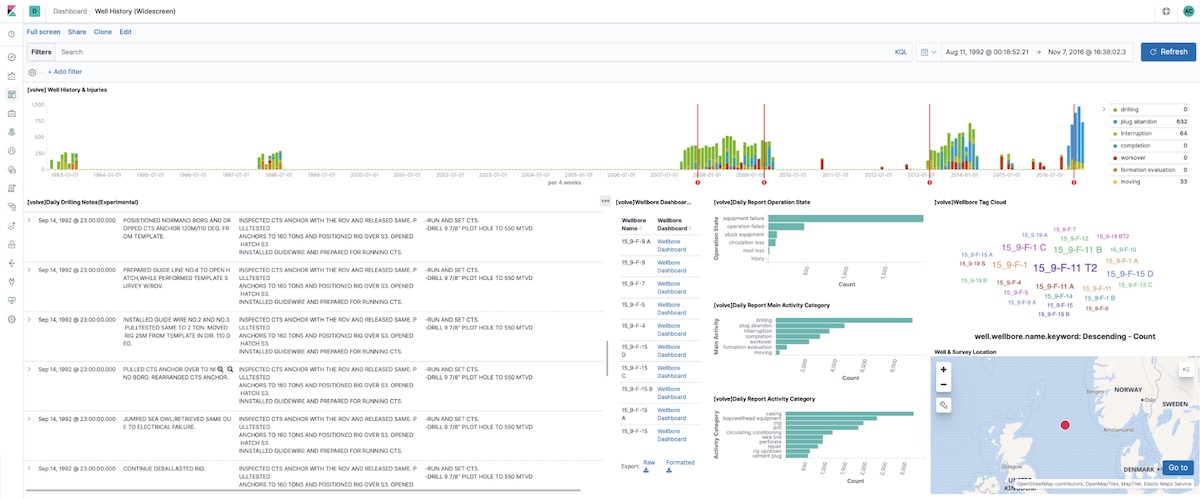Click the Daily Drilling Notes vertical scrollbar

[608, 360]
